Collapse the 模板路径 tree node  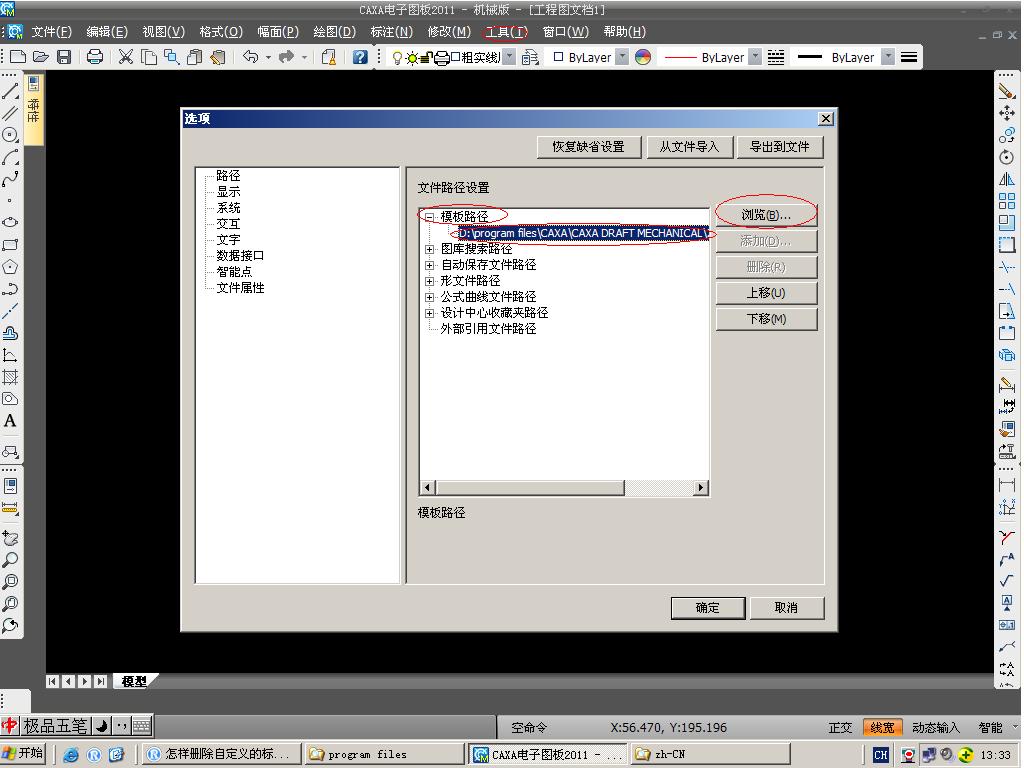[x=429, y=217]
